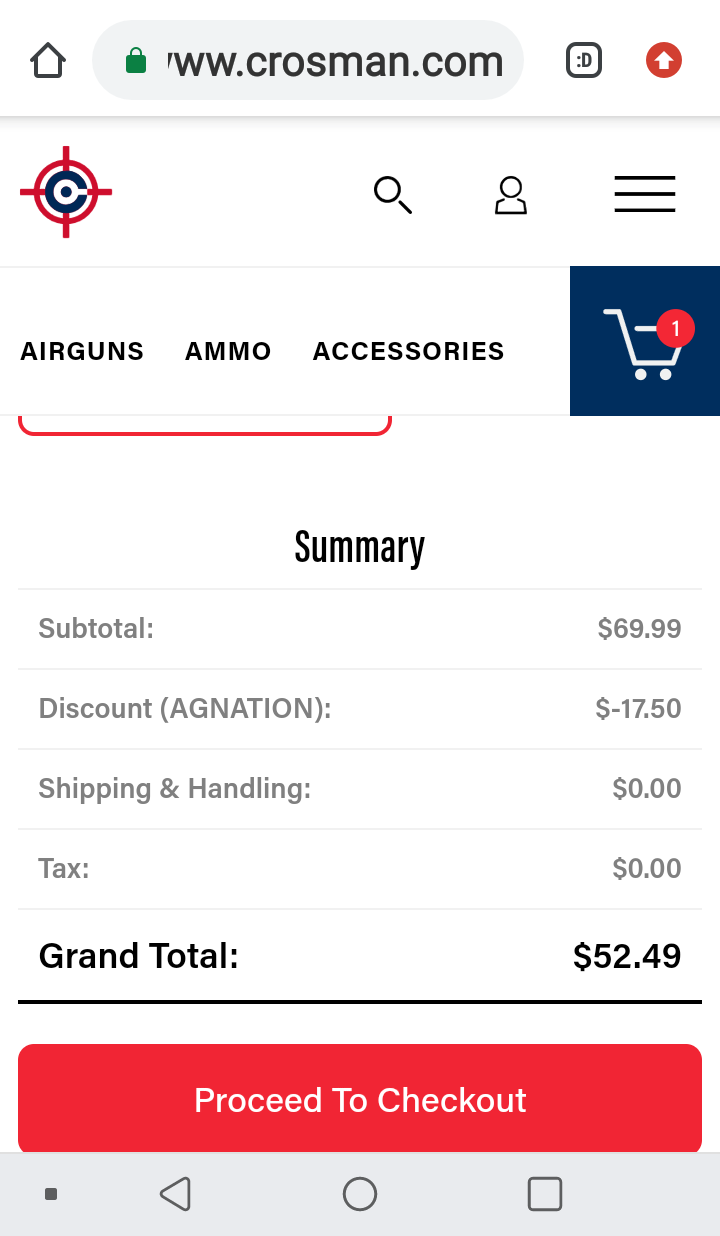Click the Discount (AGNATION) row
This screenshot has height=1236, width=720.
point(360,709)
